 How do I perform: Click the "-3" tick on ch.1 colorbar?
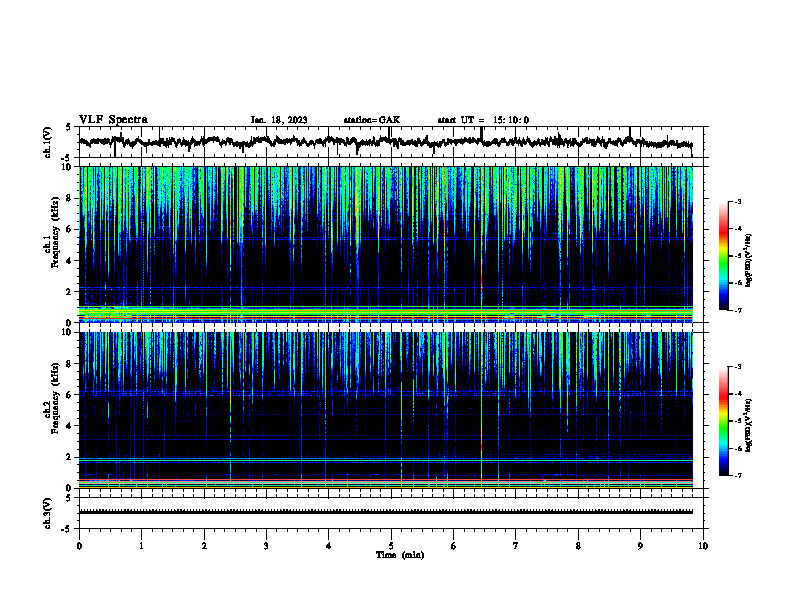click(x=738, y=202)
